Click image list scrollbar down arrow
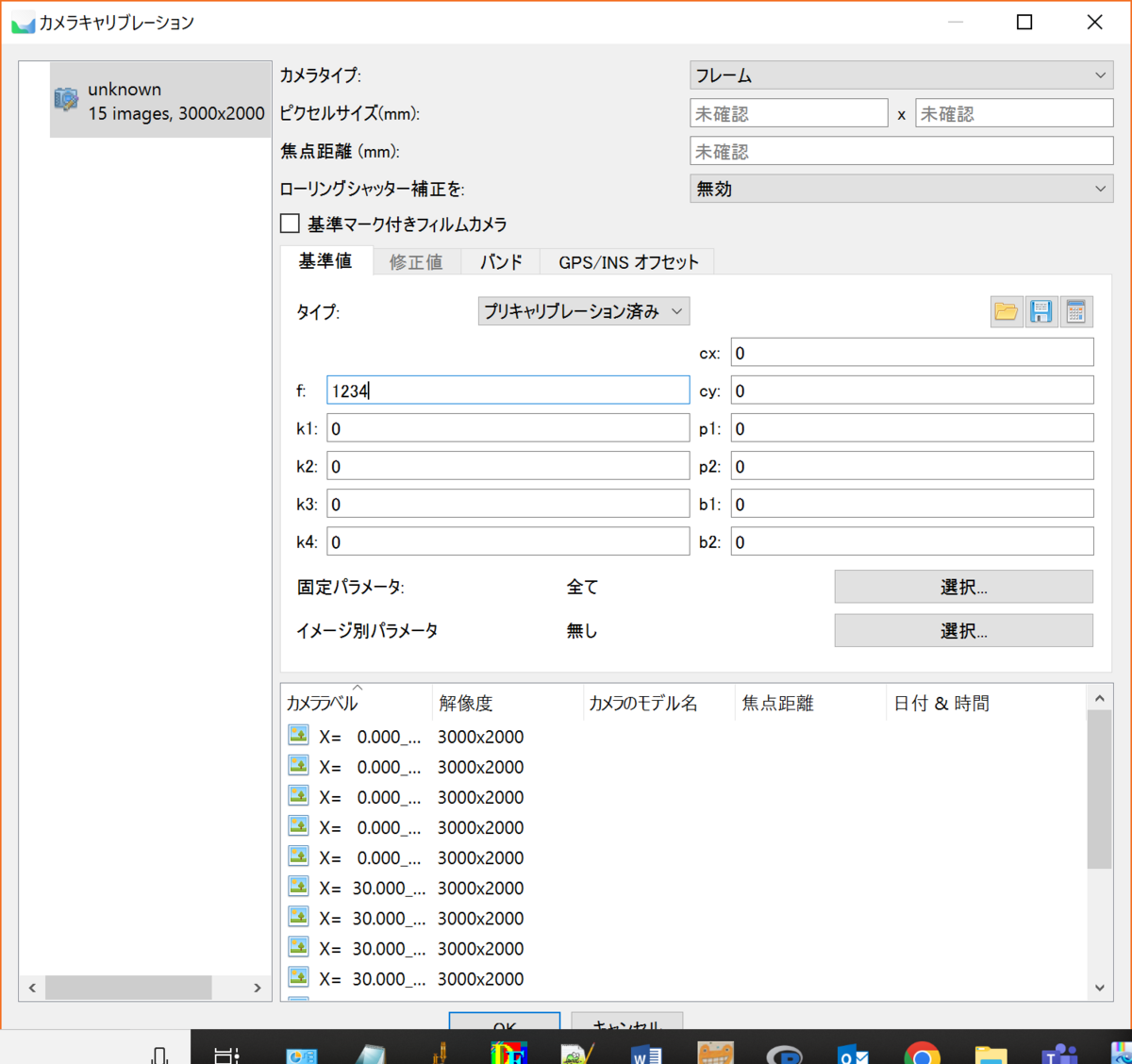1132x1064 pixels. [1099, 988]
